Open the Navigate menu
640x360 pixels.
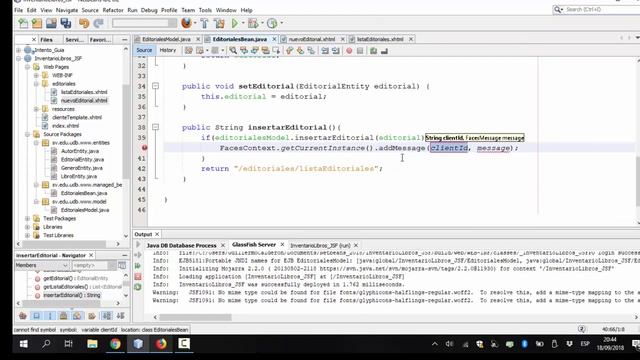(67, 10)
